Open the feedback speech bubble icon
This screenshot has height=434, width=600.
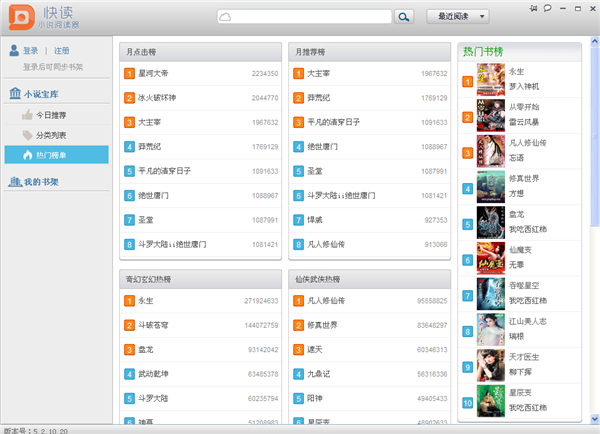point(548,8)
